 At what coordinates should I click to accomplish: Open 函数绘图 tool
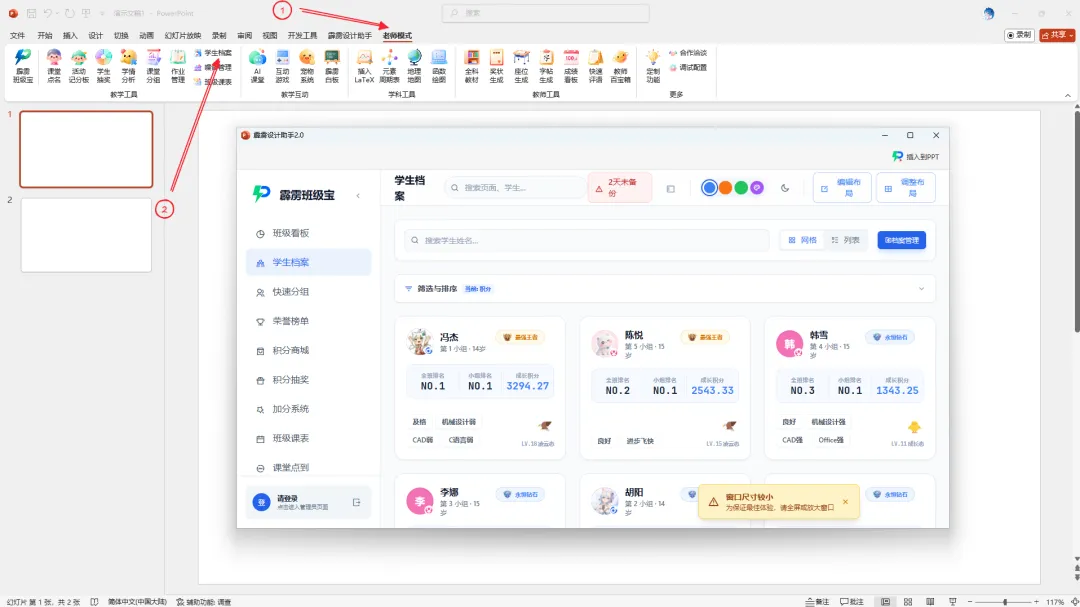tap(439, 66)
